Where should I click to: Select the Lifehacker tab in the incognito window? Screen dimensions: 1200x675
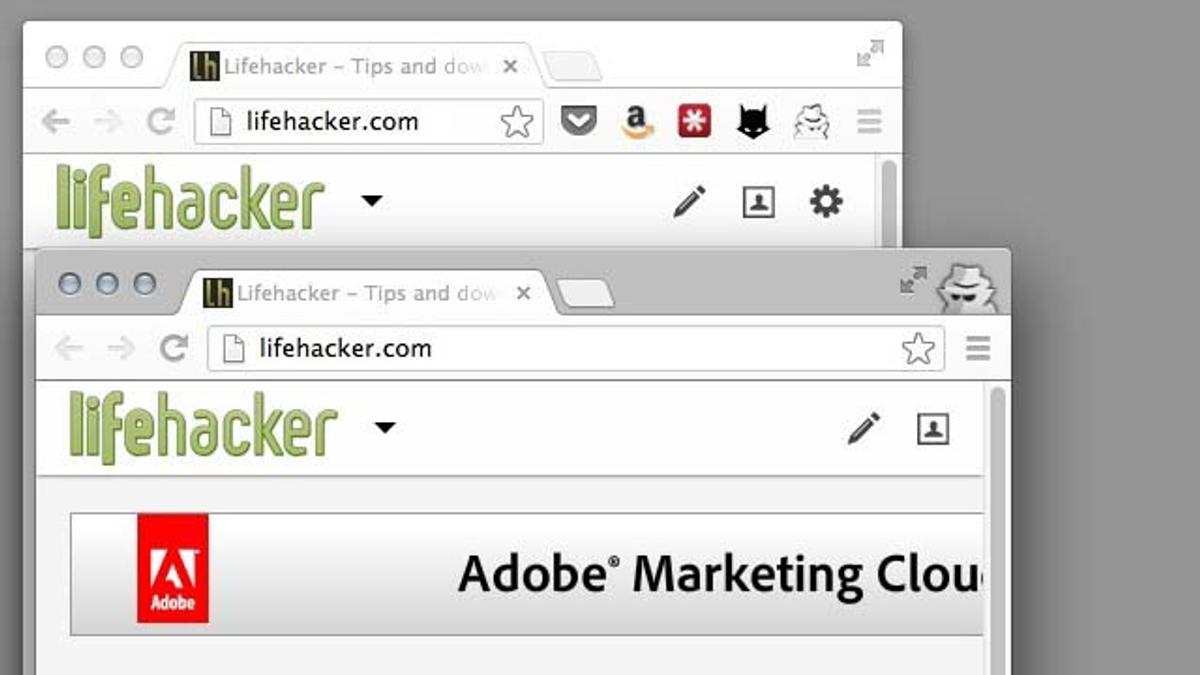367,293
